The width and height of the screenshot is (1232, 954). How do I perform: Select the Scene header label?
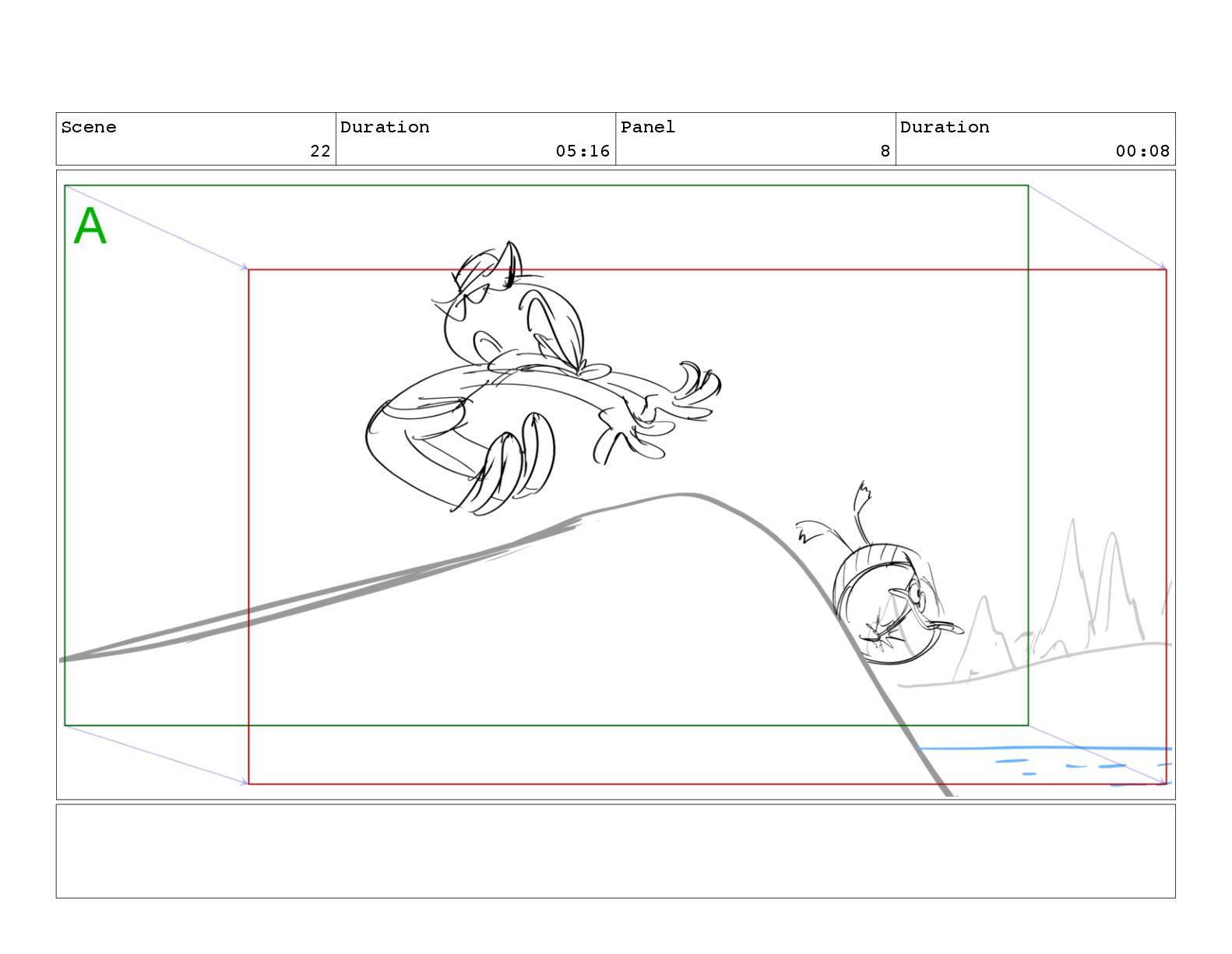click(x=89, y=127)
